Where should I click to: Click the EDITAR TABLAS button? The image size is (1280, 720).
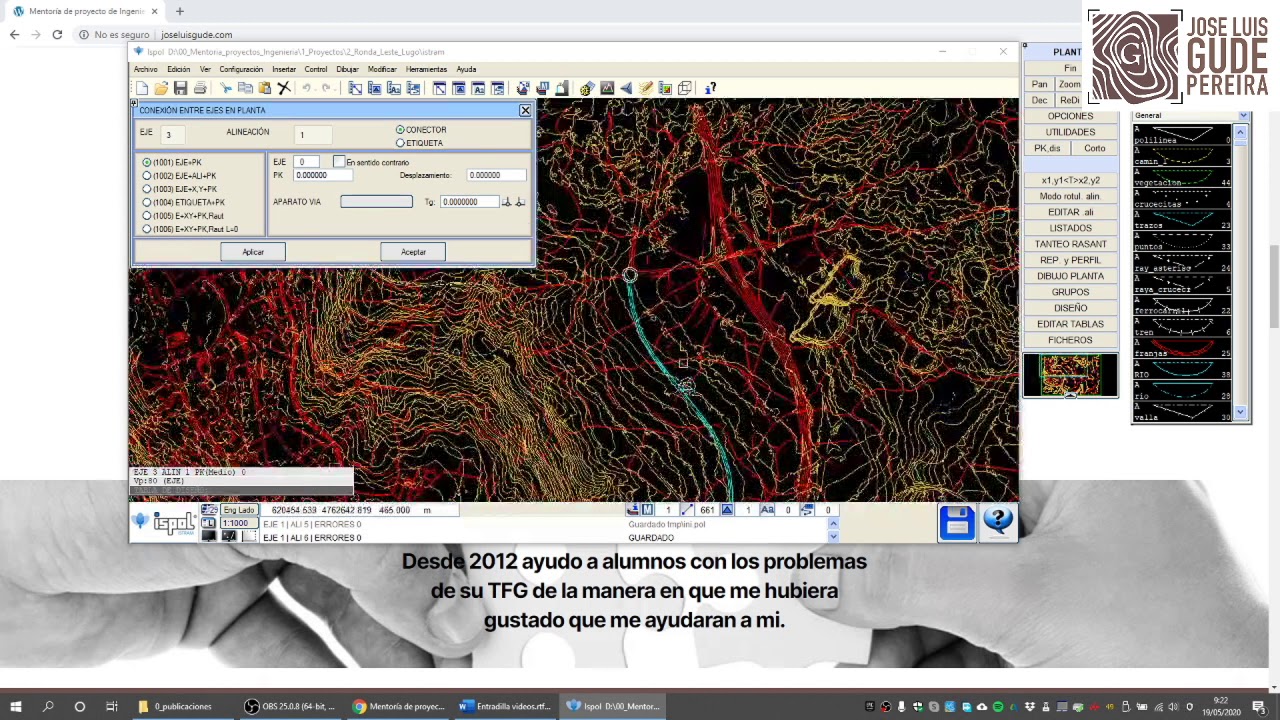click(x=1070, y=324)
